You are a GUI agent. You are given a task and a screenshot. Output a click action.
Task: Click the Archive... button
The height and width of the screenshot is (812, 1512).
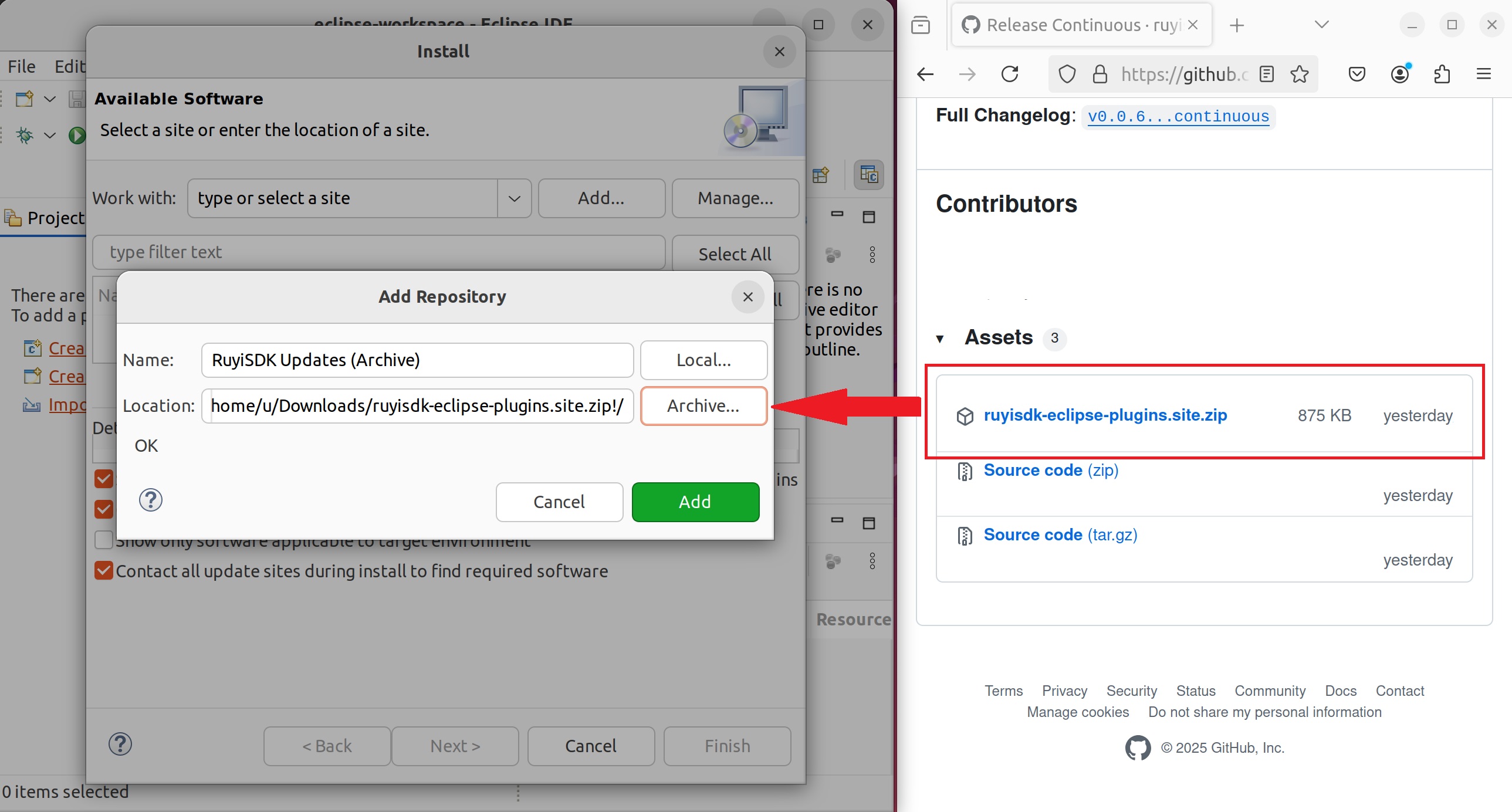pos(703,405)
